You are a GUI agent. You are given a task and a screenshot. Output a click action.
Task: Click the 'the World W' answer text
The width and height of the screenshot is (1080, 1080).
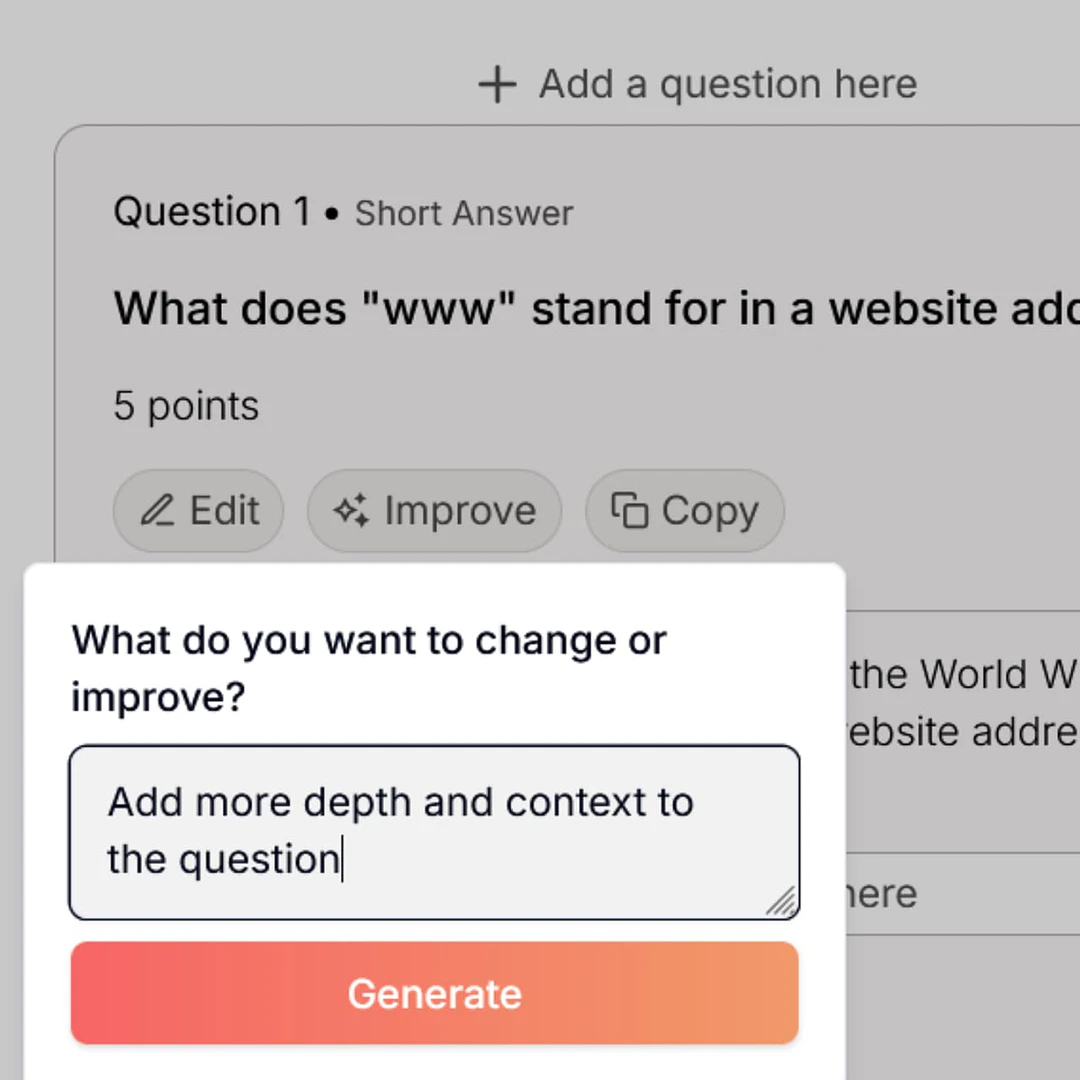963,675
